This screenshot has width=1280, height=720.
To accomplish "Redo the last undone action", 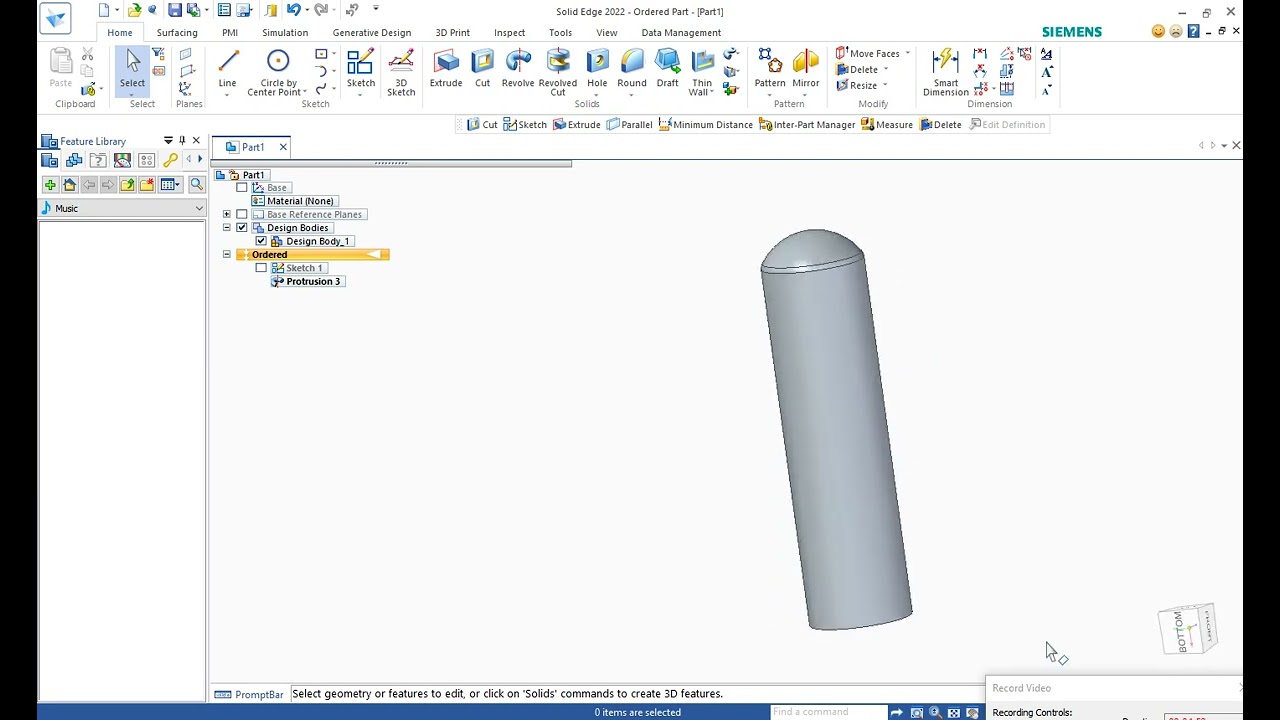I will tap(320, 11).
